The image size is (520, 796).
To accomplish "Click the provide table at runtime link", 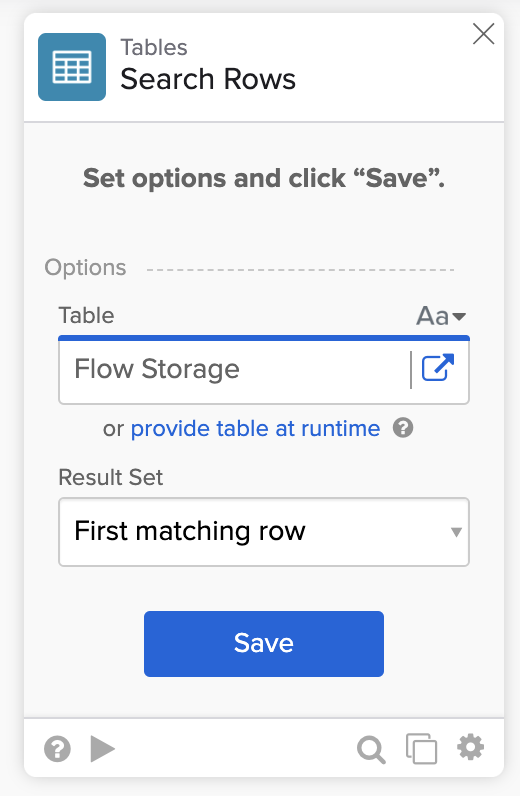I will pos(255,428).
